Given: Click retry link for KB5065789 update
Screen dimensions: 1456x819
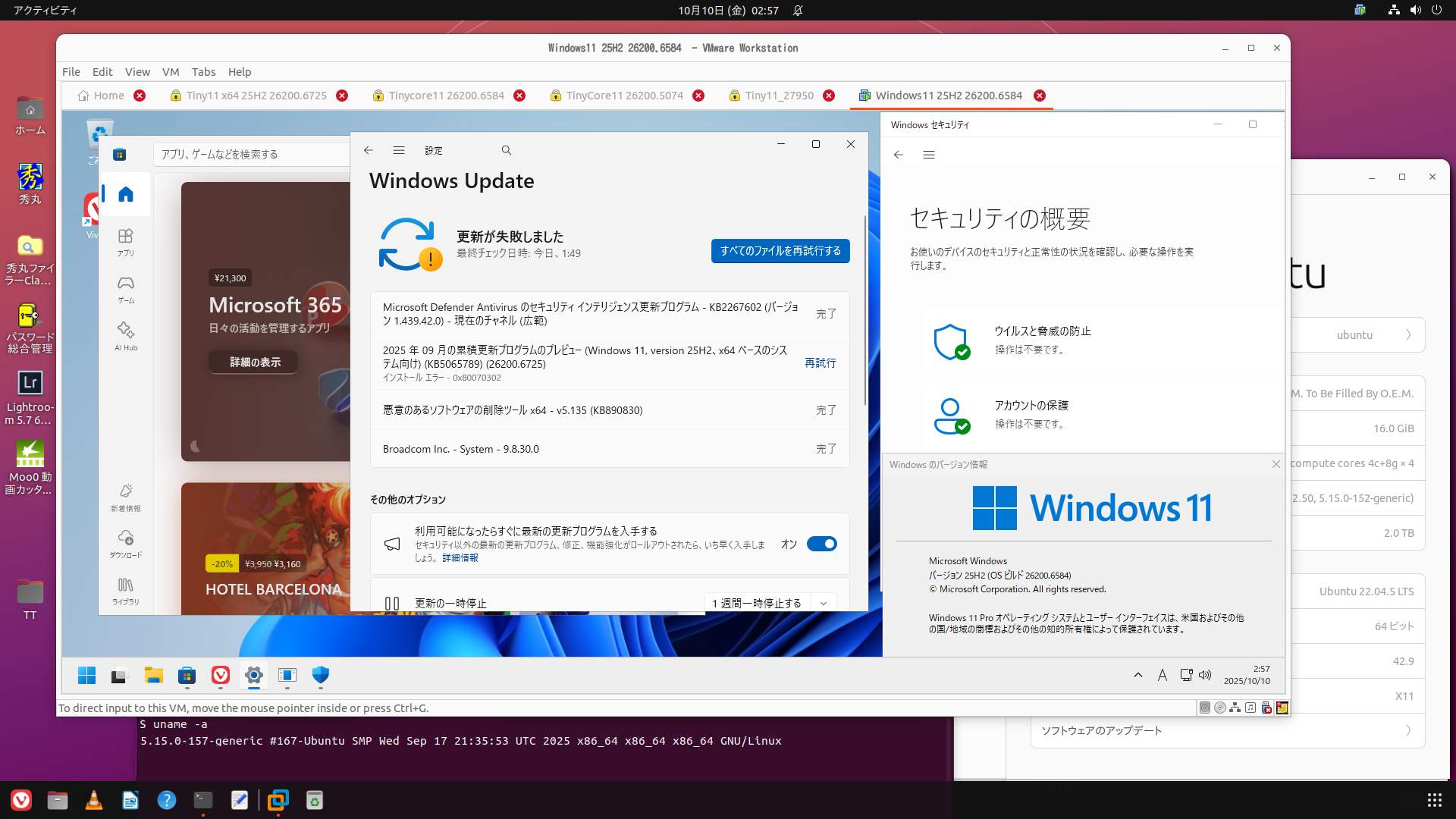Looking at the screenshot, I should click(x=820, y=363).
